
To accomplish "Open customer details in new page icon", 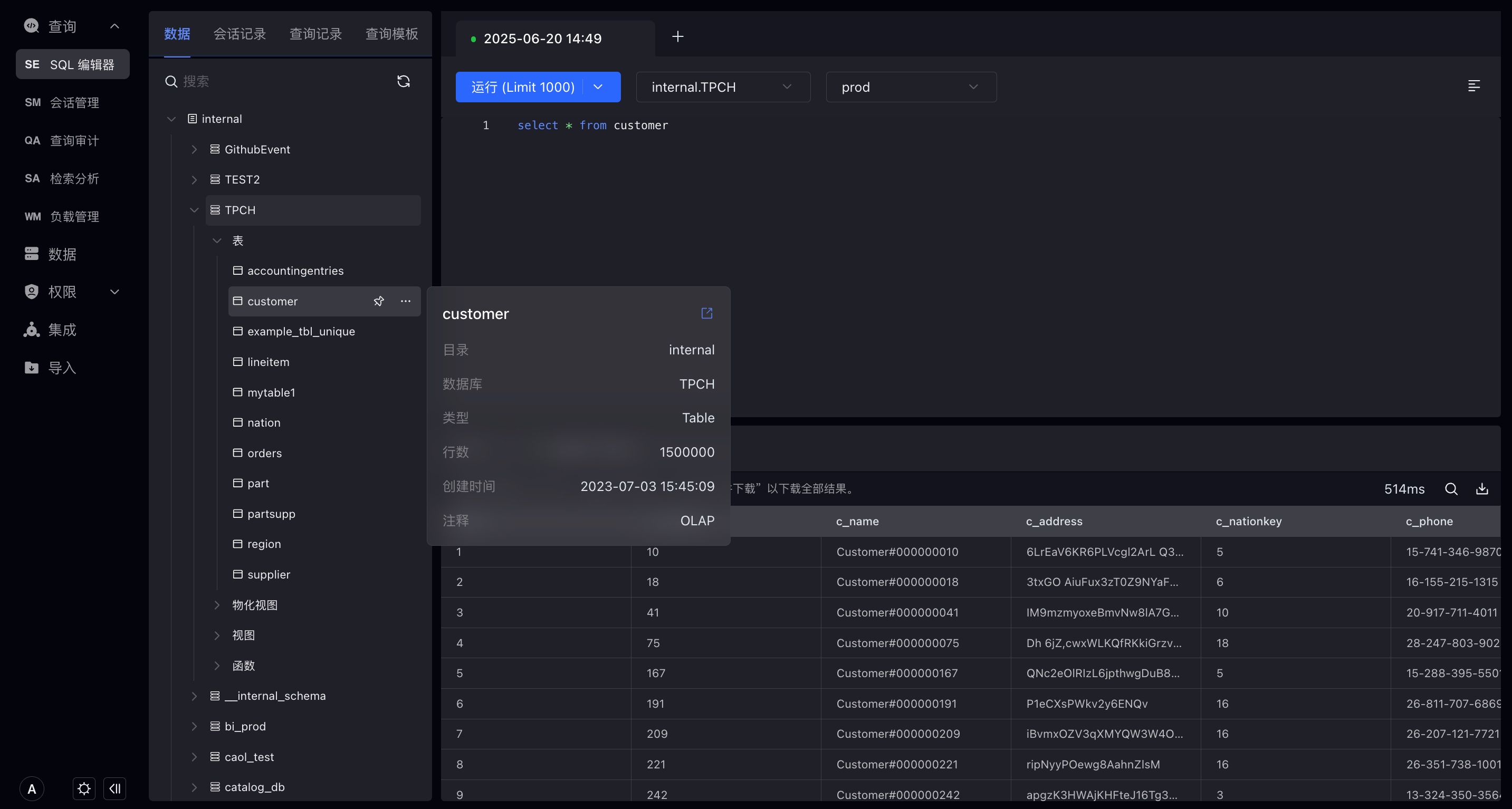I will click(x=707, y=313).
